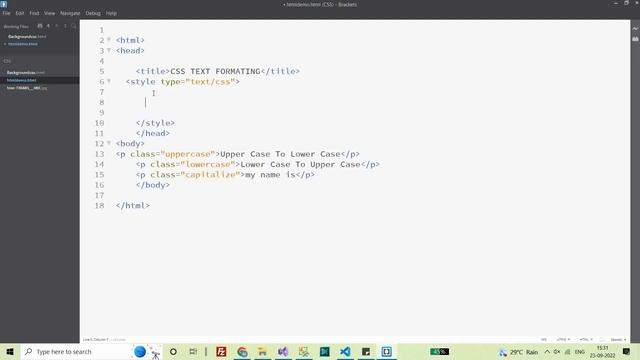Select first Working Files entry Backgroundcss
Viewport: 640px width, 360px height.
click(27, 36)
